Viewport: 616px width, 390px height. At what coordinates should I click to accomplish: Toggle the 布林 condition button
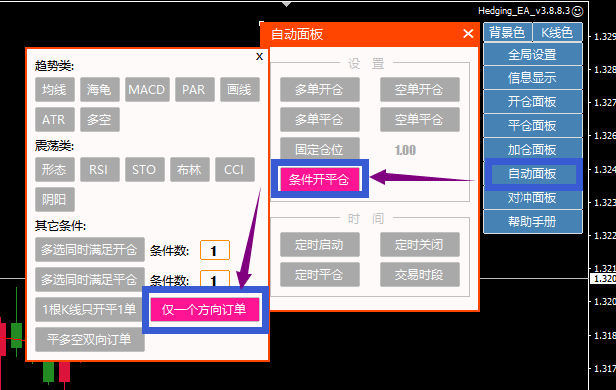pos(189,170)
